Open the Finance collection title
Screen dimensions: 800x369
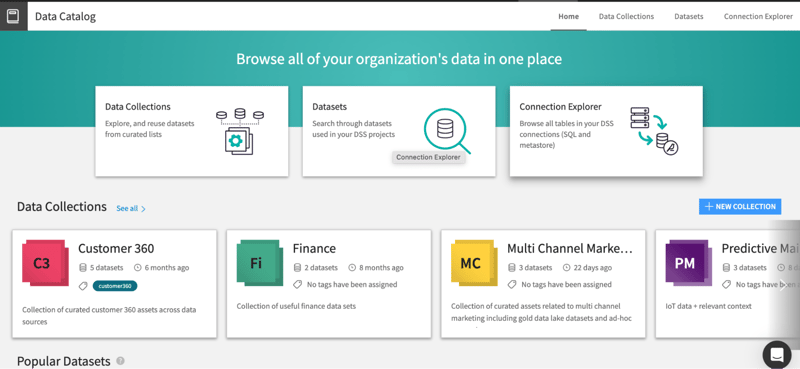coord(314,249)
